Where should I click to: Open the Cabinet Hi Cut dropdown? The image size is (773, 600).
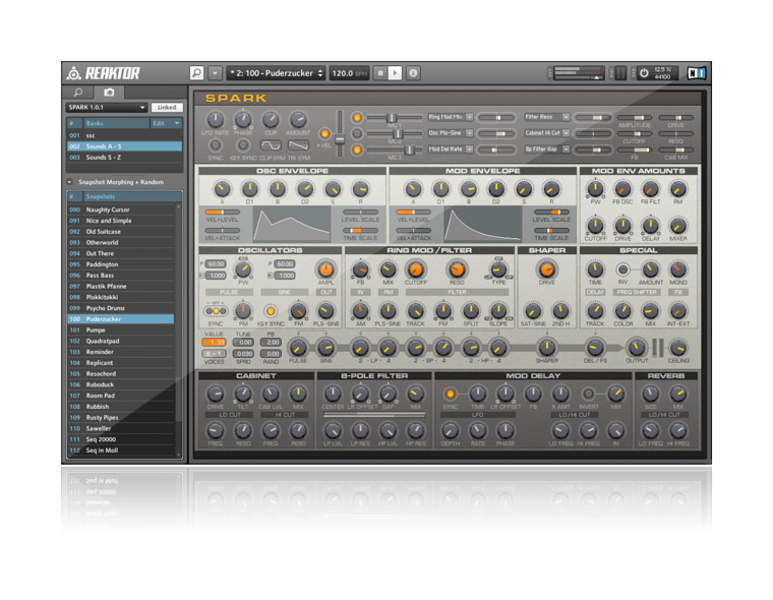(x=547, y=133)
